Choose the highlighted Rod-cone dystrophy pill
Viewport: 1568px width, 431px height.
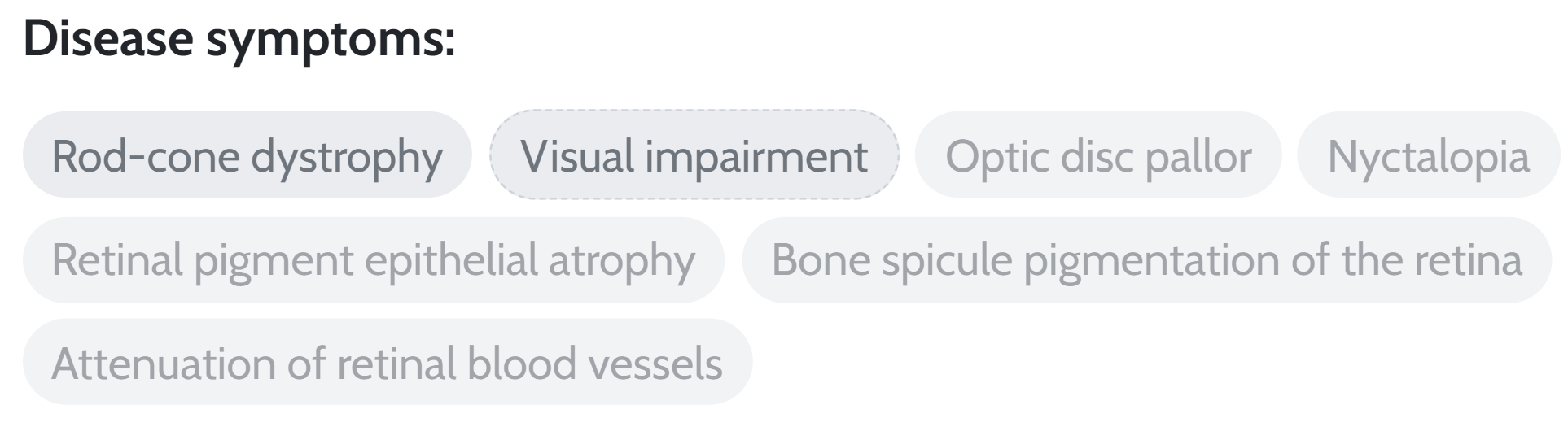pyautogui.click(x=247, y=155)
